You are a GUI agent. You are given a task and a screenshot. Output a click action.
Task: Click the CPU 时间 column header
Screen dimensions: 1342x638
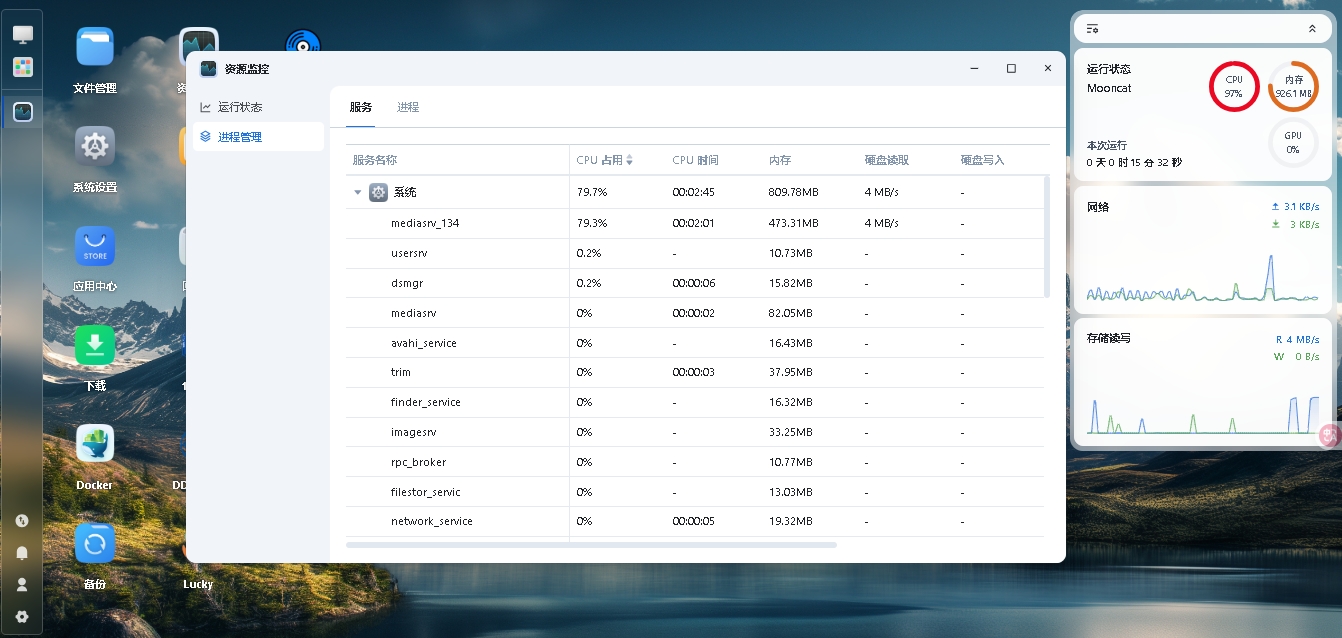point(695,160)
